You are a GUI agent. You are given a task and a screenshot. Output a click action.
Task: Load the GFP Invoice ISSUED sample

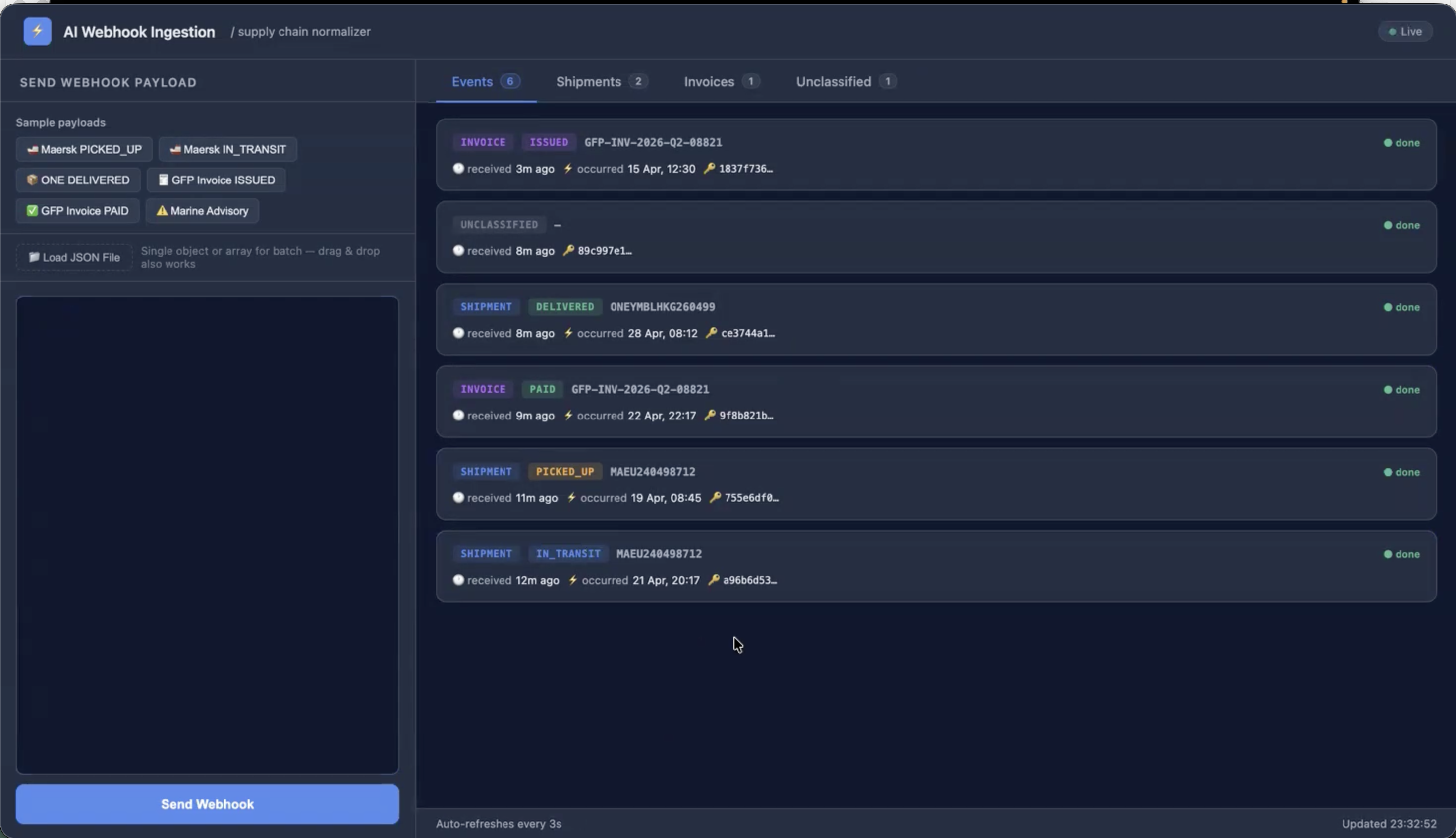216,180
